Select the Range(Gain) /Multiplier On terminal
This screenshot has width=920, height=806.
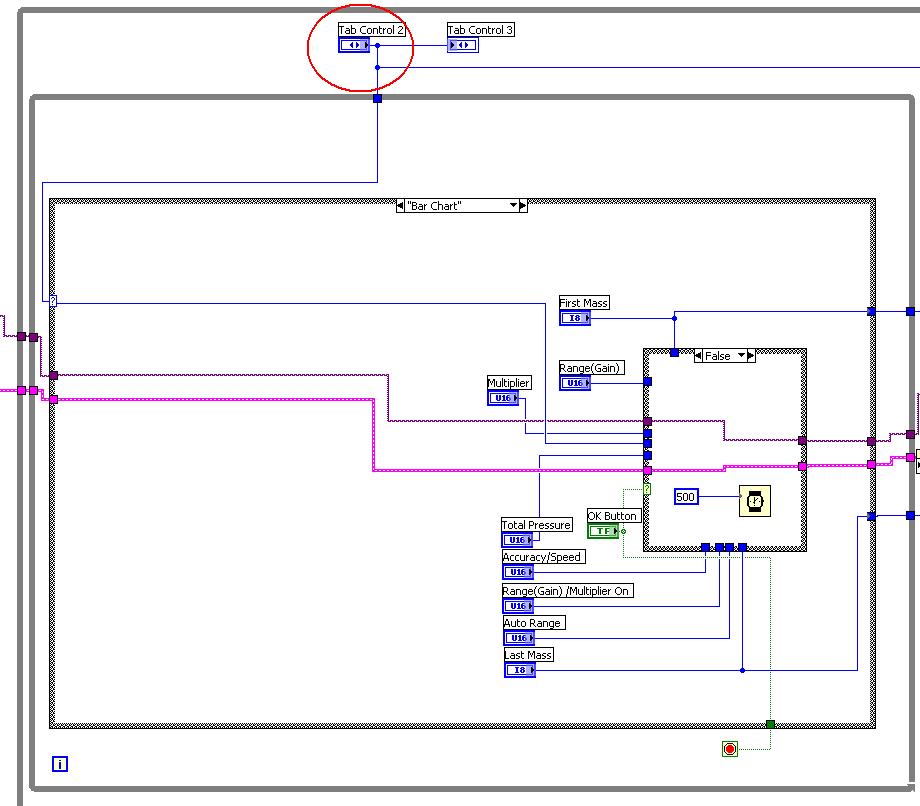[518, 605]
